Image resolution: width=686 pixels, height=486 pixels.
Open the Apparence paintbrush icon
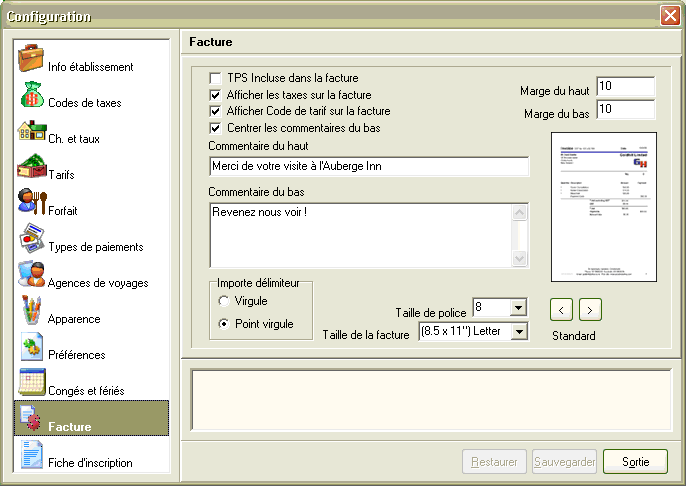(31, 311)
